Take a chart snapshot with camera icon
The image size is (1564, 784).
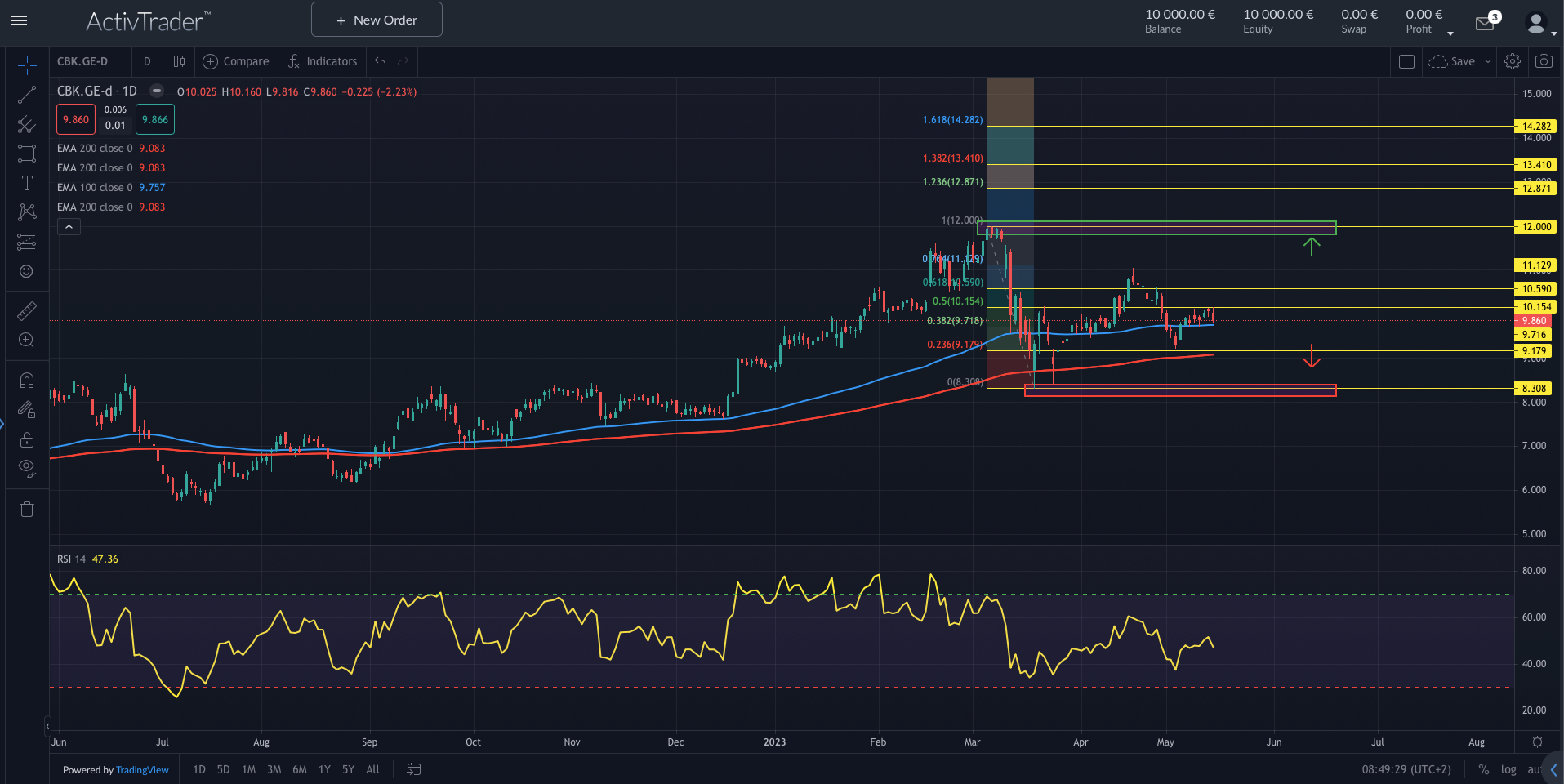pos(1544,61)
